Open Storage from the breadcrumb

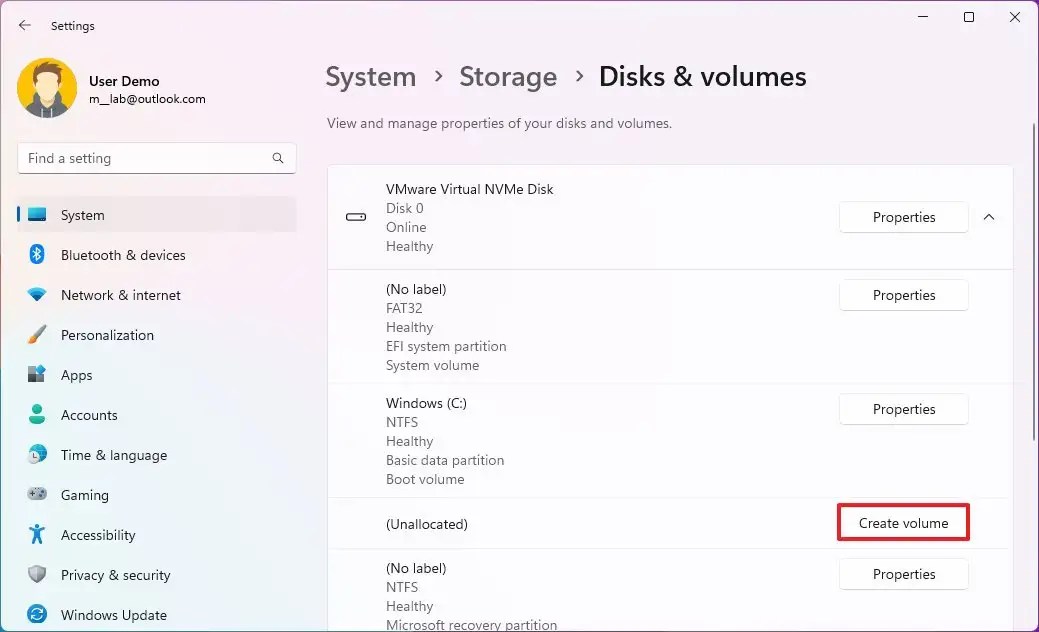pyautogui.click(x=508, y=76)
